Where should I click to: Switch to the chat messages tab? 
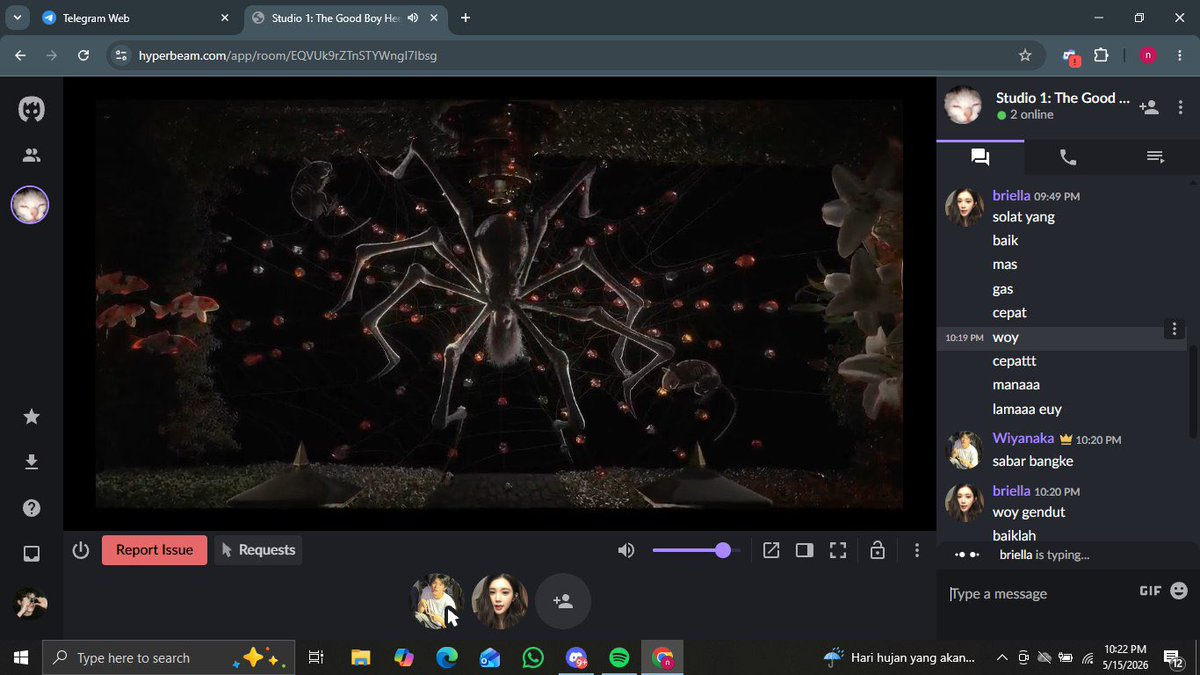pyautogui.click(x=980, y=157)
